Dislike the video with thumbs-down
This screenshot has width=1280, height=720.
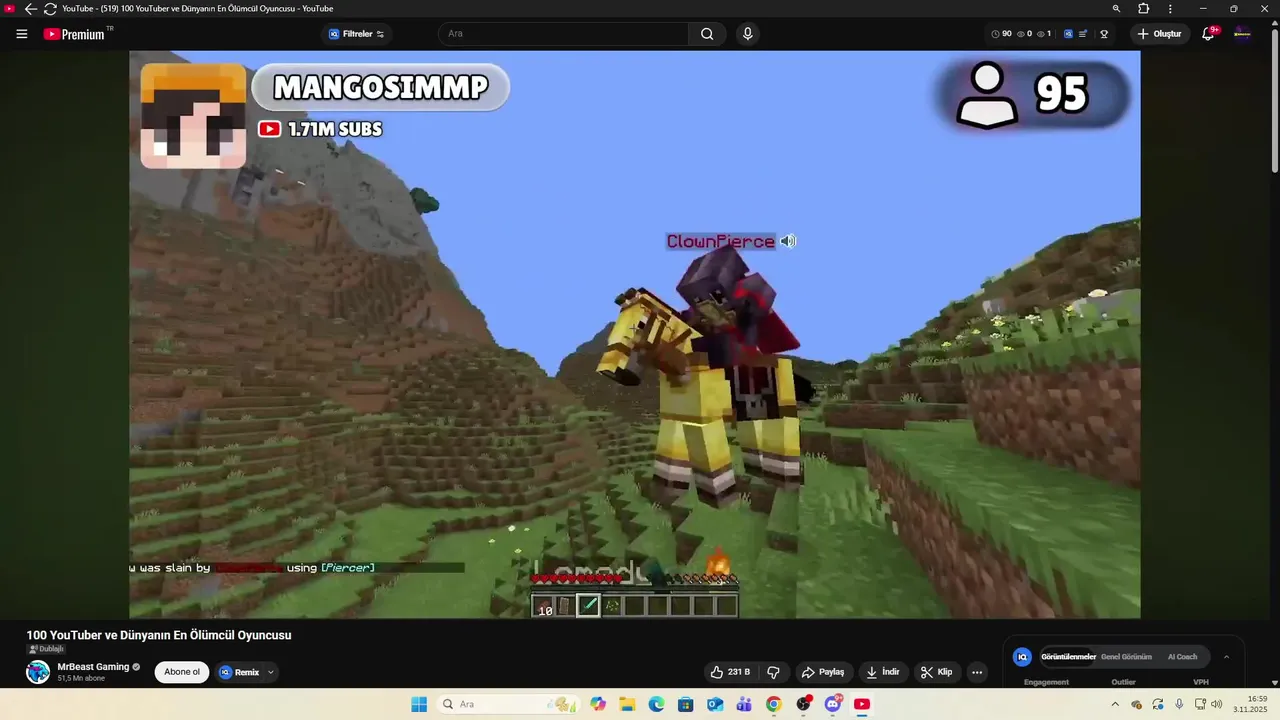point(773,672)
